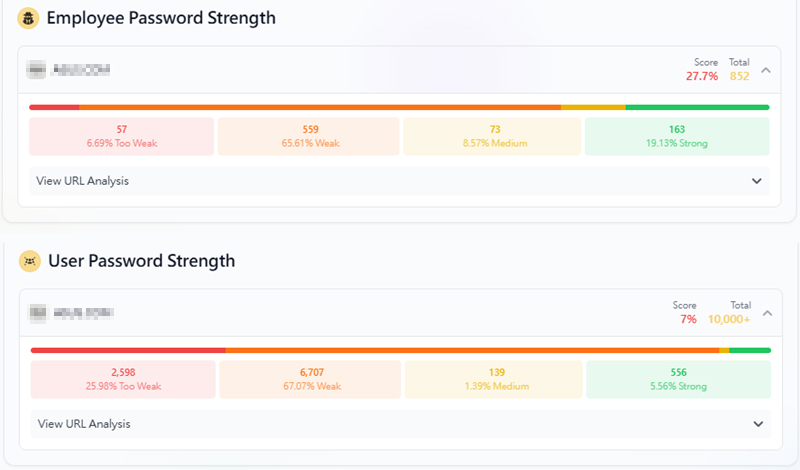Collapse the employee password card chevron
The width and height of the screenshot is (800, 470).
(x=766, y=70)
